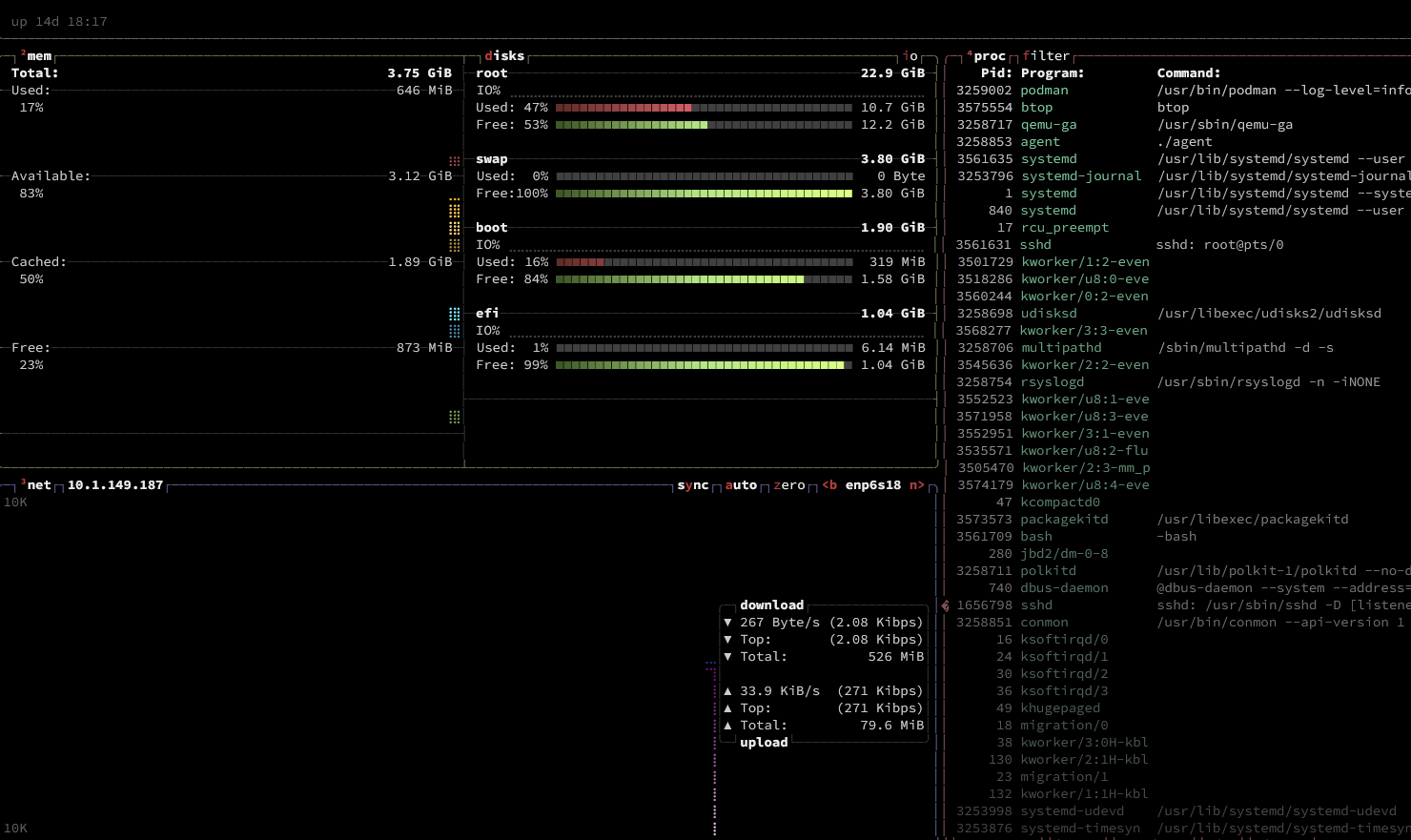Toggle net auto scaling
Viewport: 1411px width, 840px height.
click(x=741, y=485)
